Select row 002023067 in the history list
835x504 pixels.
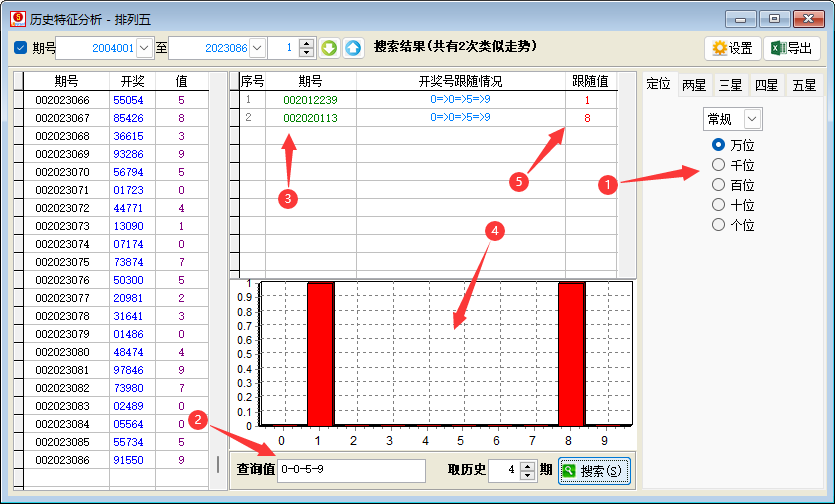click(116, 118)
